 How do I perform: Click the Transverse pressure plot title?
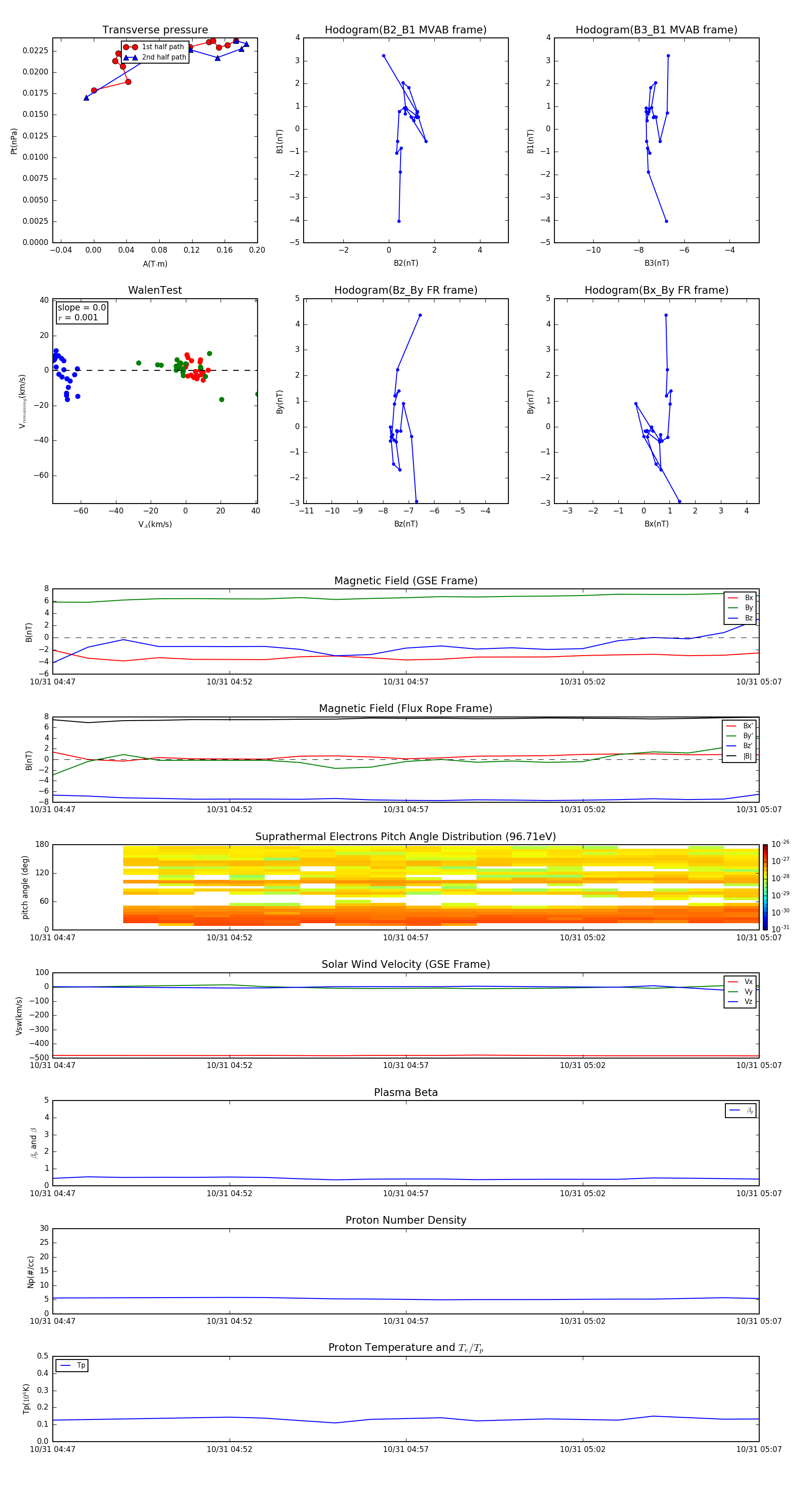(155, 30)
